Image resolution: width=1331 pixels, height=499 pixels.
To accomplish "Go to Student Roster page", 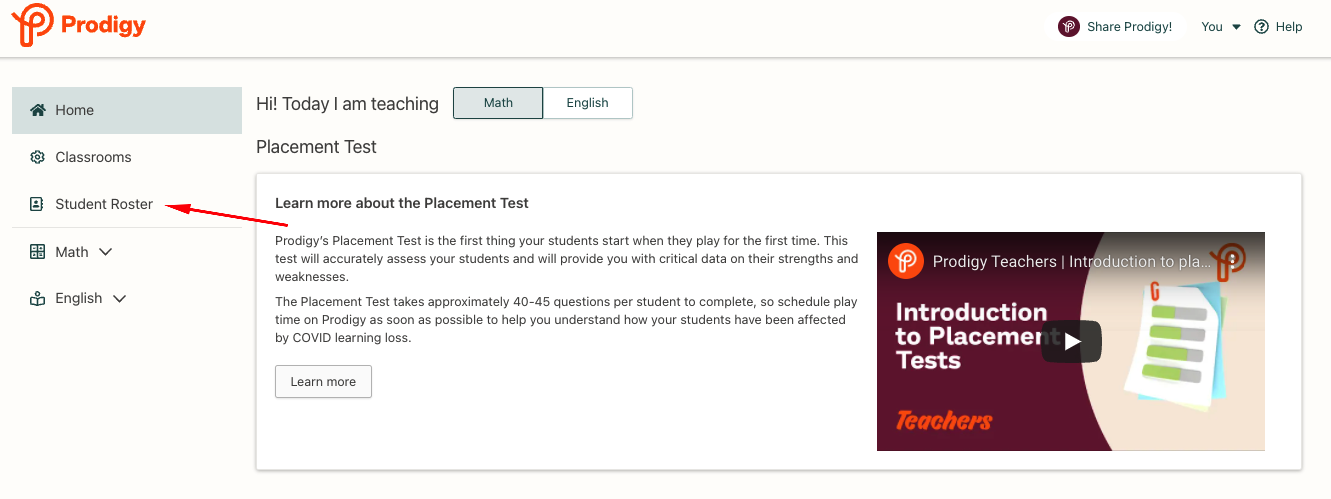I will tap(104, 204).
